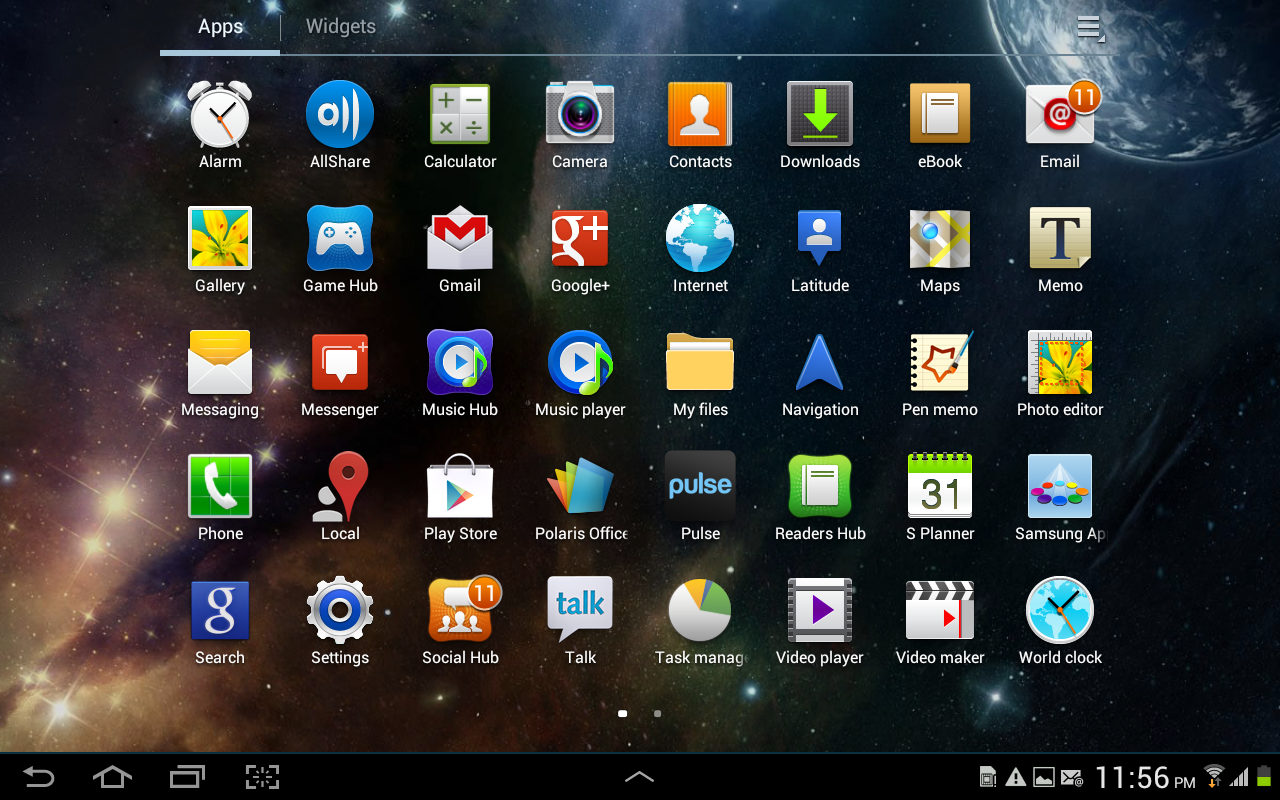
Task: Open the Google Search app
Action: (x=220, y=621)
